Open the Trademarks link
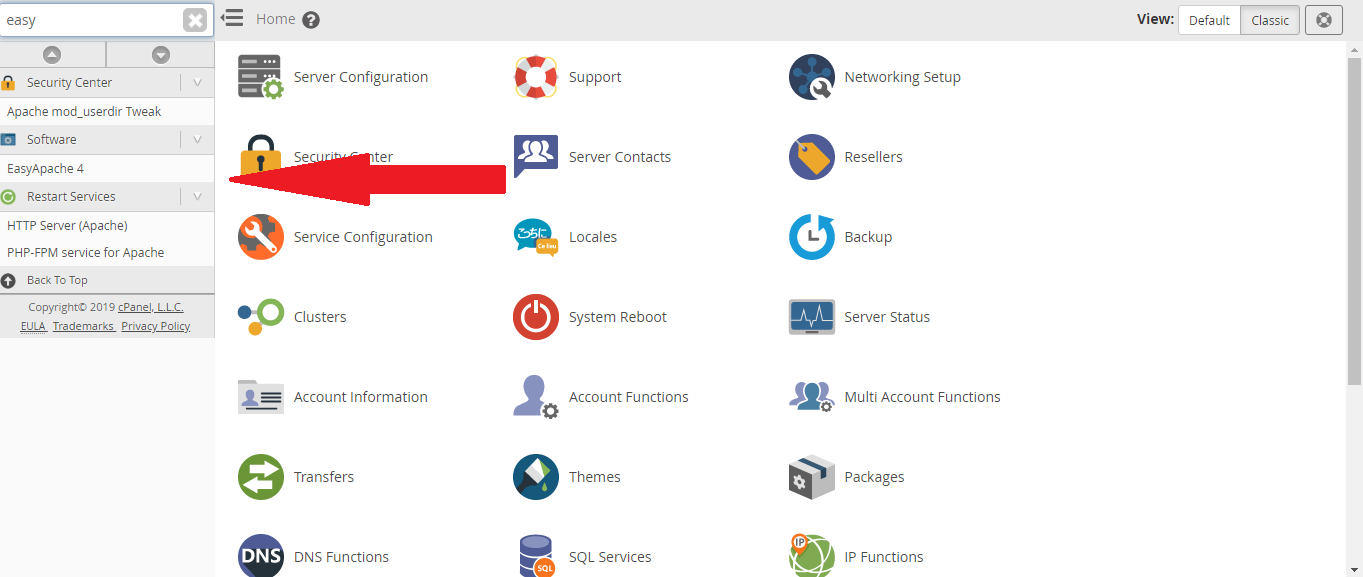Image resolution: width=1363 pixels, height=577 pixels. (x=83, y=326)
